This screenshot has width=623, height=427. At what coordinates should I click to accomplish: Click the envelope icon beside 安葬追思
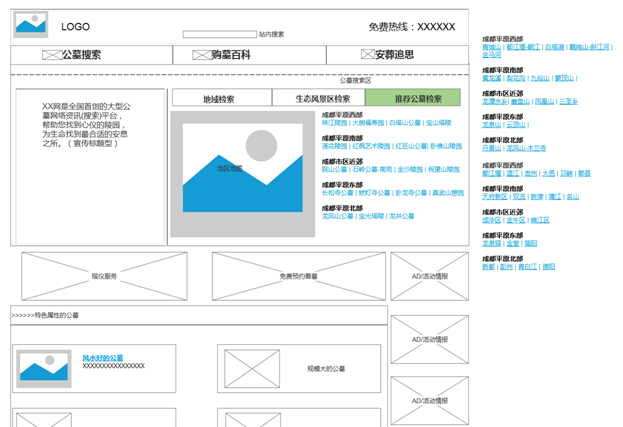(364, 56)
